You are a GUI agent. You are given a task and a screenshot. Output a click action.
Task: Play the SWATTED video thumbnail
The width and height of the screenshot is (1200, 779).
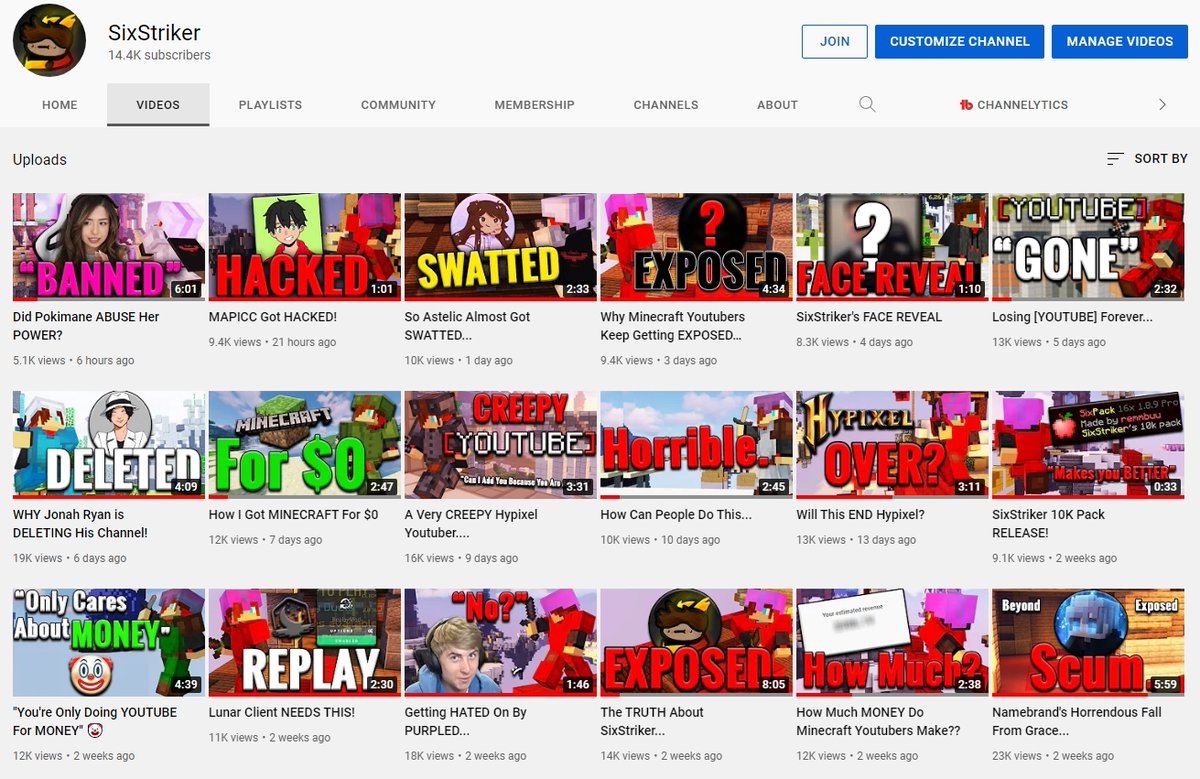tap(500, 247)
